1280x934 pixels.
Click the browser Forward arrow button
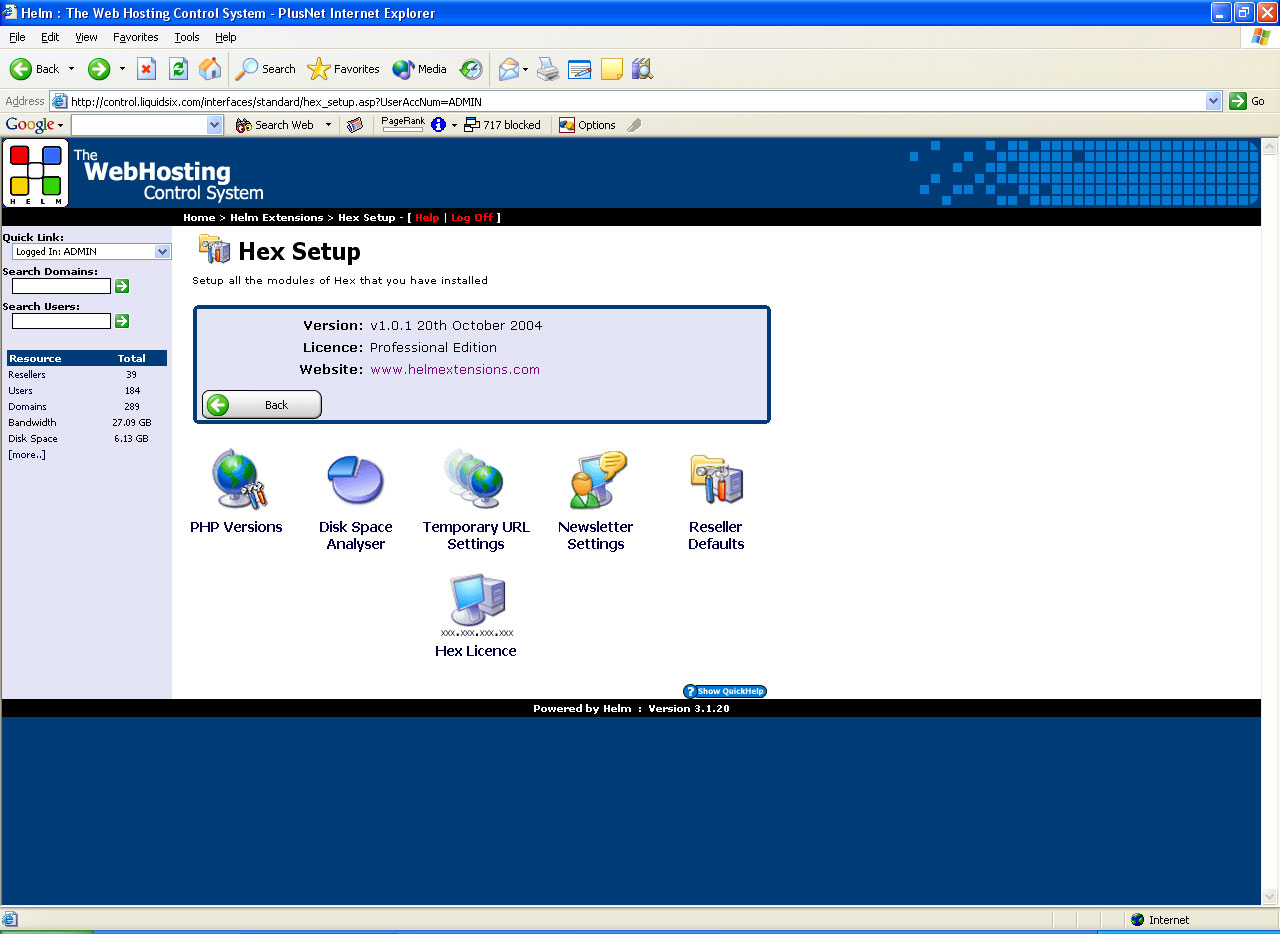(99, 69)
